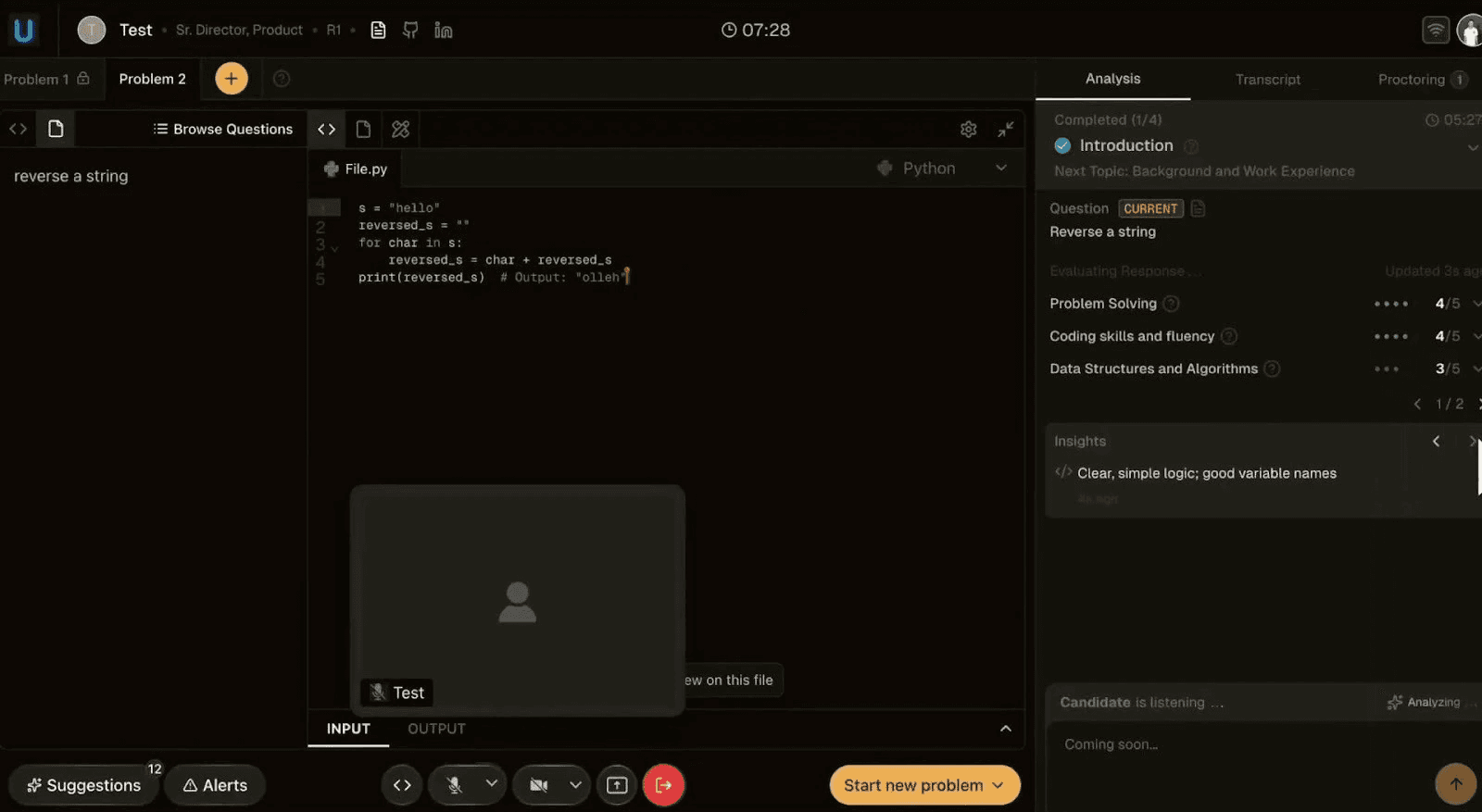Expand Coding skills and fluency details
The height and width of the screenshot is (812, 1482).
1476,336
